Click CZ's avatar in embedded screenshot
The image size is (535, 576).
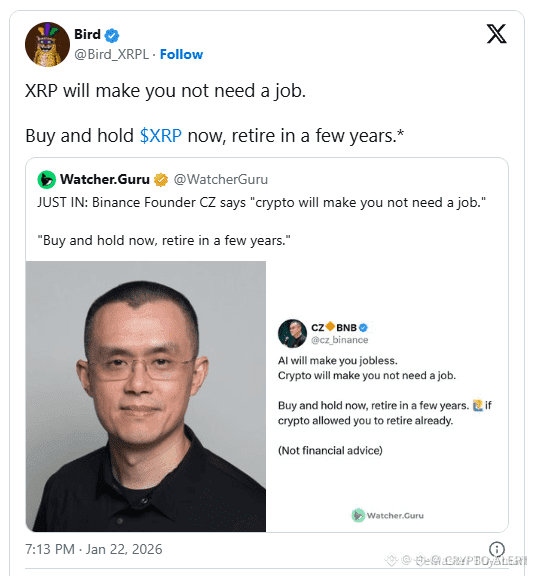tap(292, 333)
